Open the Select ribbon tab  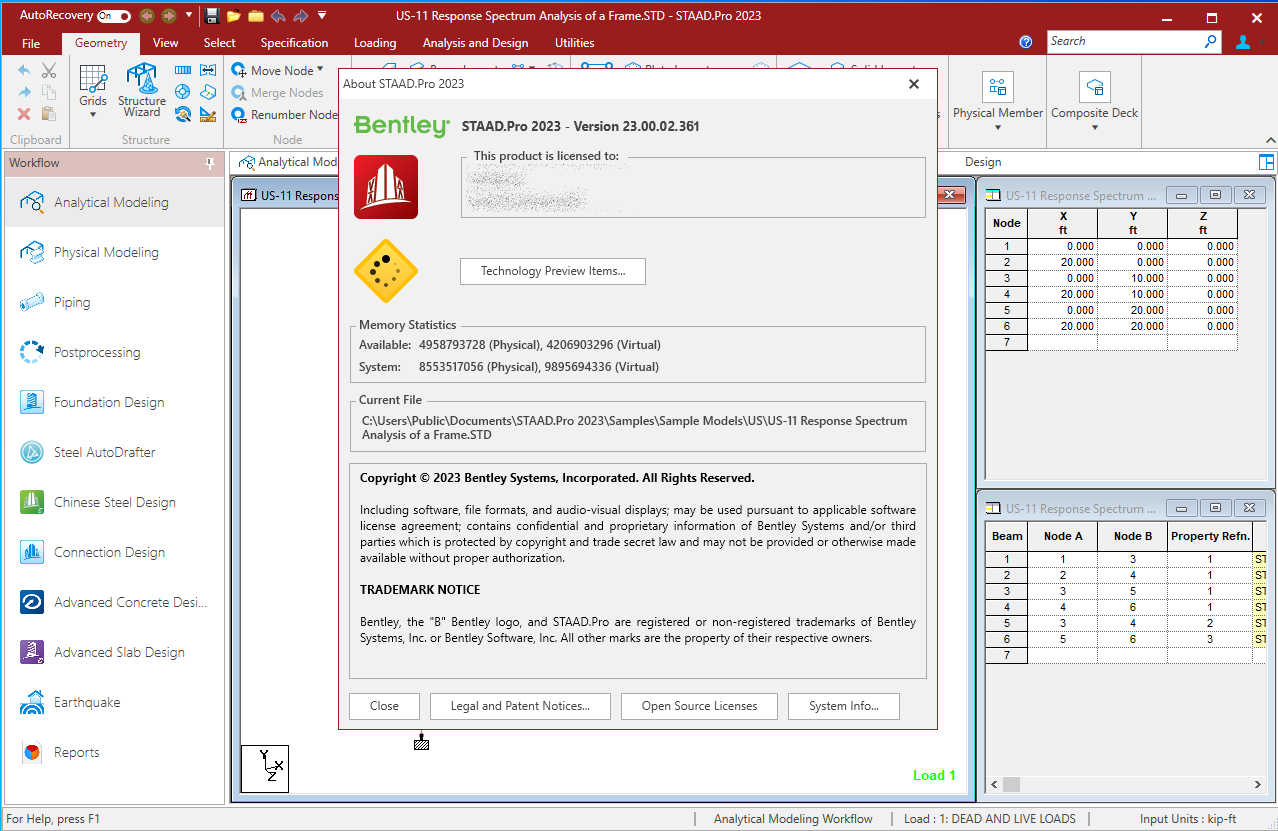220,43
